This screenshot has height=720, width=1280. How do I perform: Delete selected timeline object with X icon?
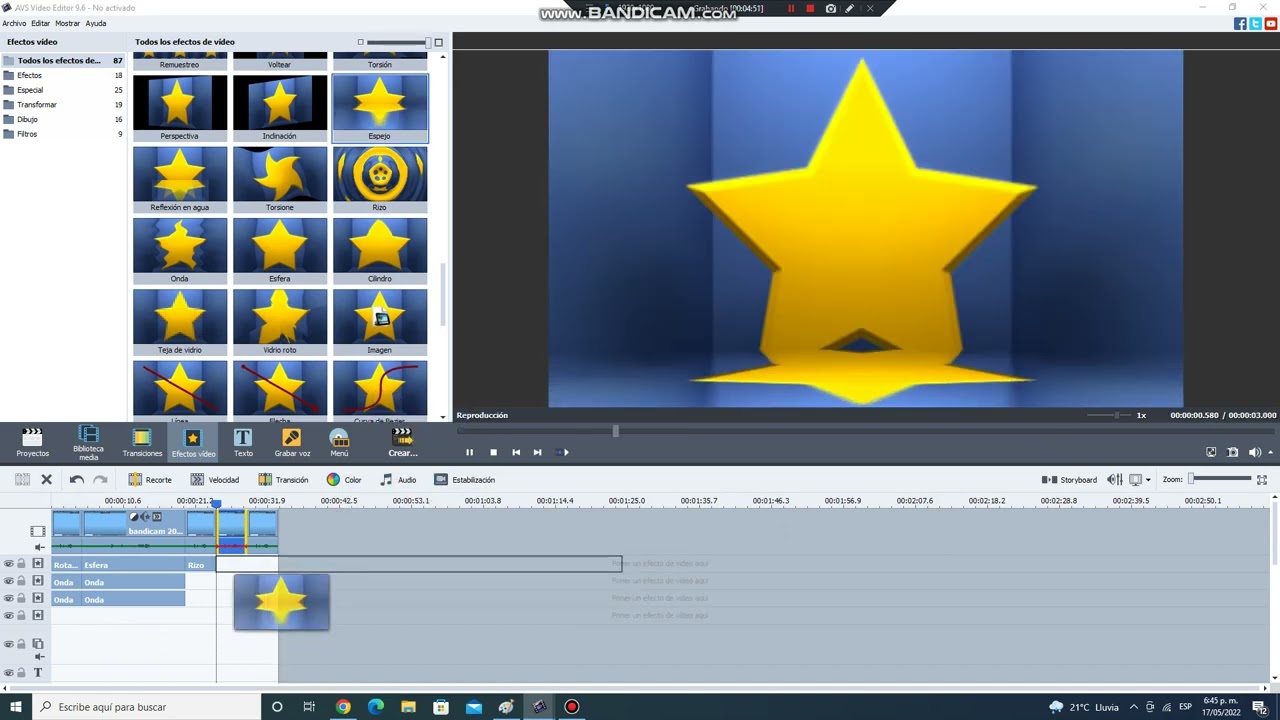pyautogui.click(x=46, y=479)
